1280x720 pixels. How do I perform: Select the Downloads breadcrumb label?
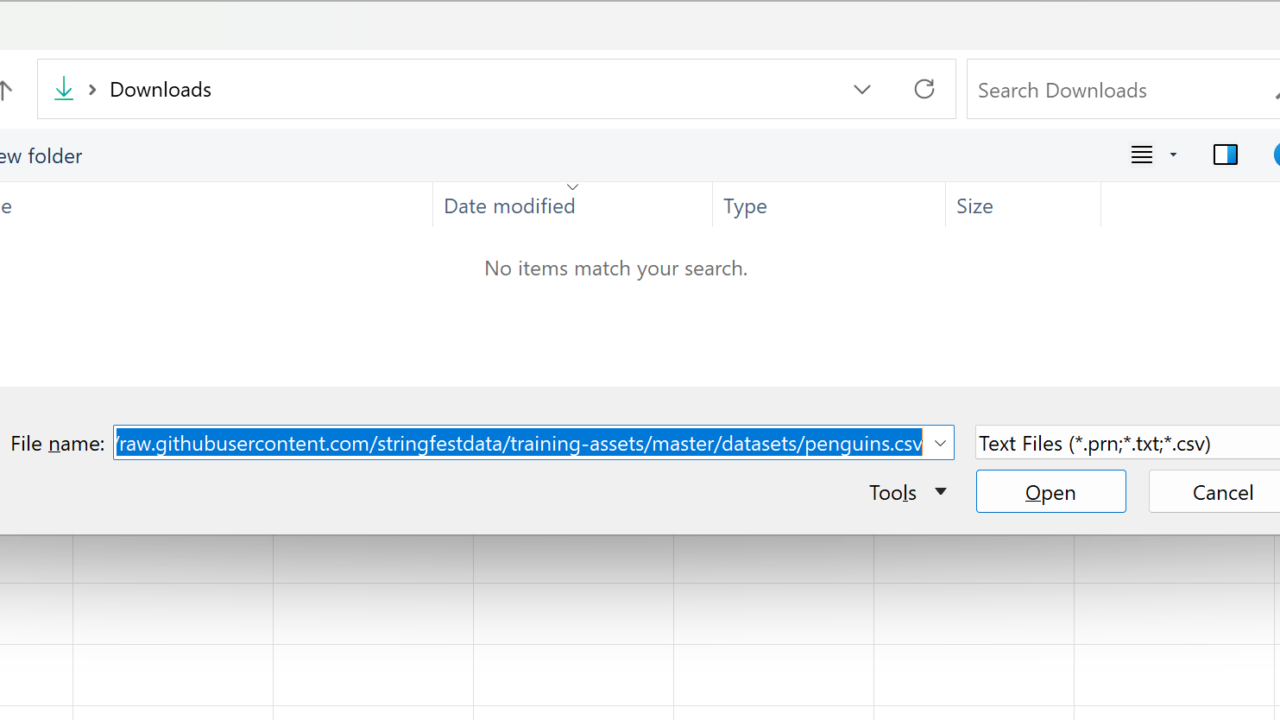[160, 89]
